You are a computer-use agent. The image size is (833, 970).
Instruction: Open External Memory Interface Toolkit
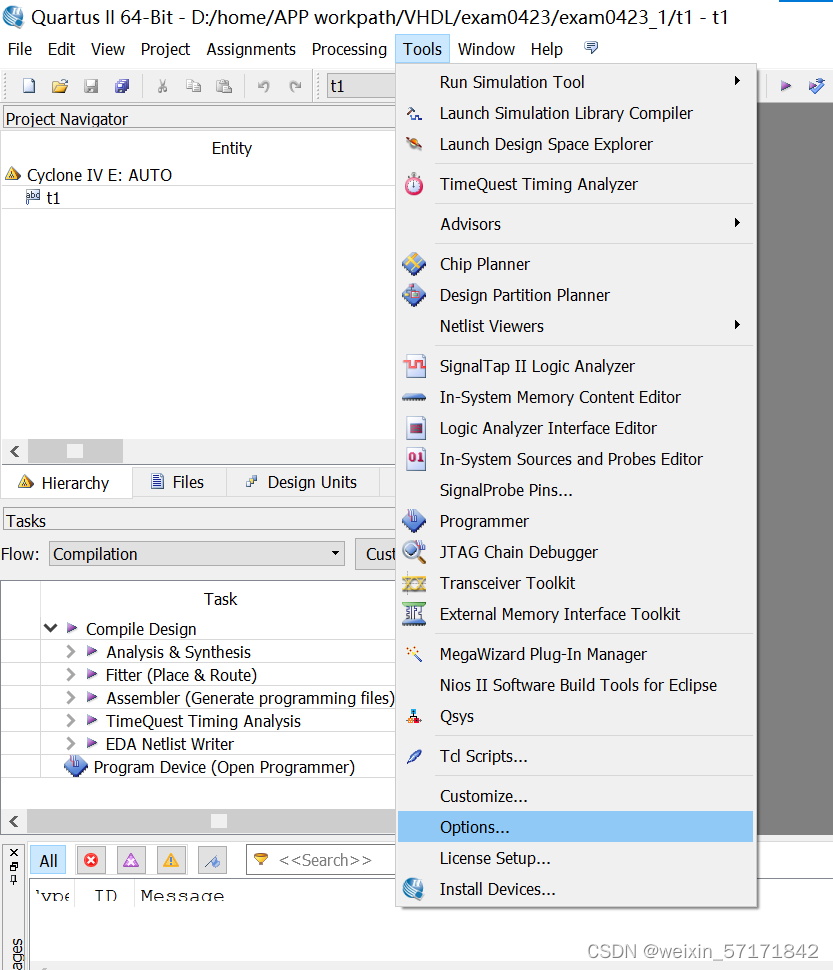[575, 614]
